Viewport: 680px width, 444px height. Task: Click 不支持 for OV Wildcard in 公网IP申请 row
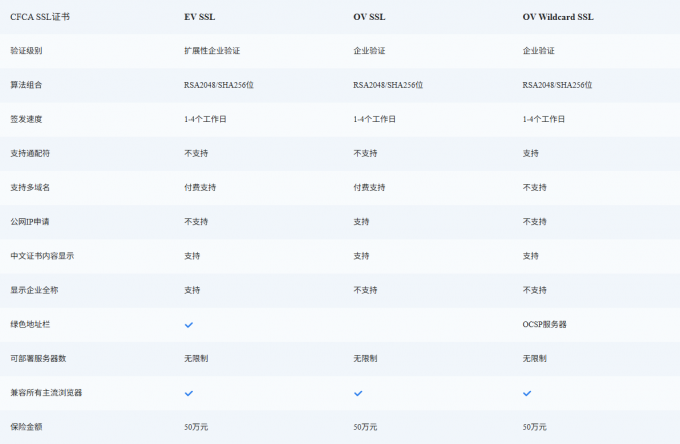click(534, 222)
